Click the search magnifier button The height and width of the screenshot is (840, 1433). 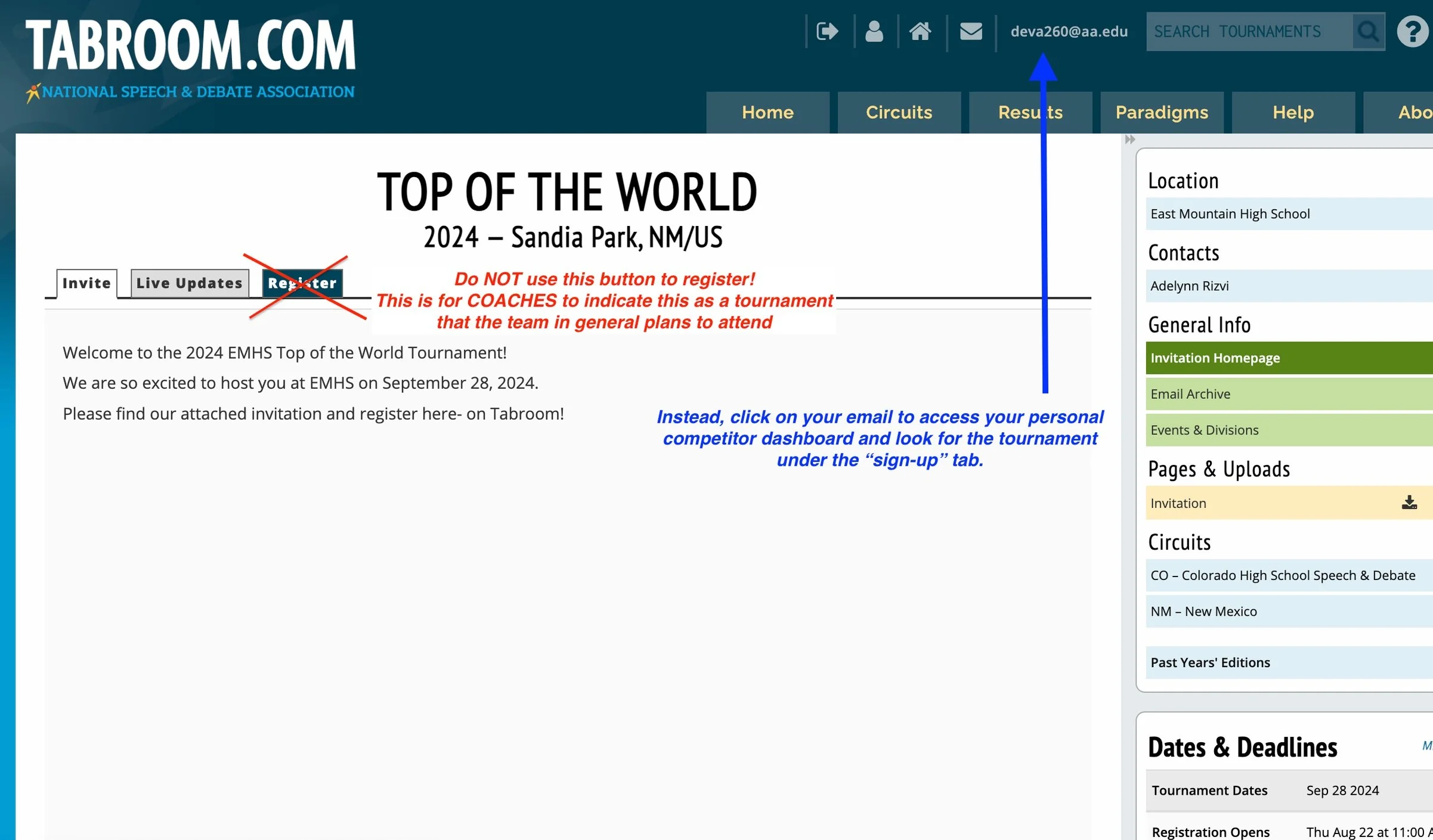(x=1368, y=31)
